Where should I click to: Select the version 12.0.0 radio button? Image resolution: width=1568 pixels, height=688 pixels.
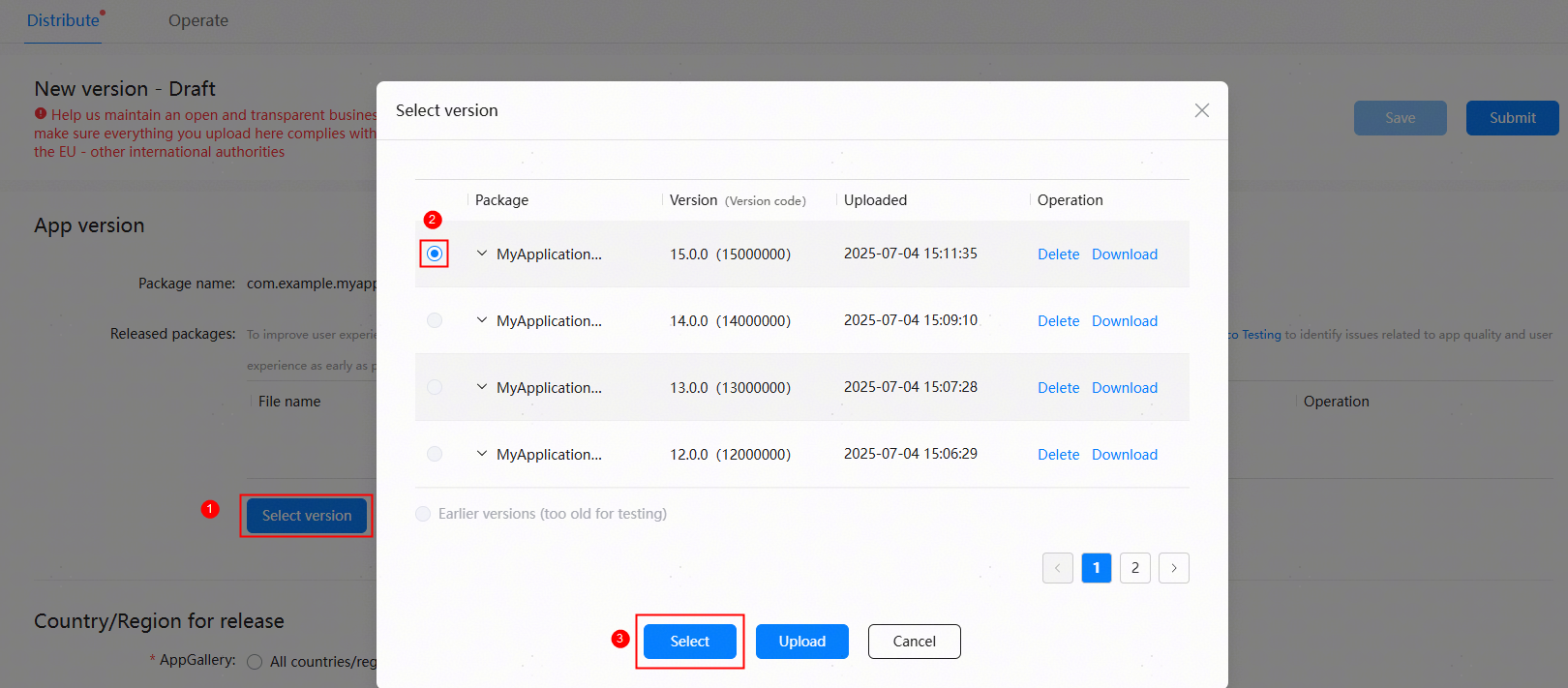(x=435, y=454)
